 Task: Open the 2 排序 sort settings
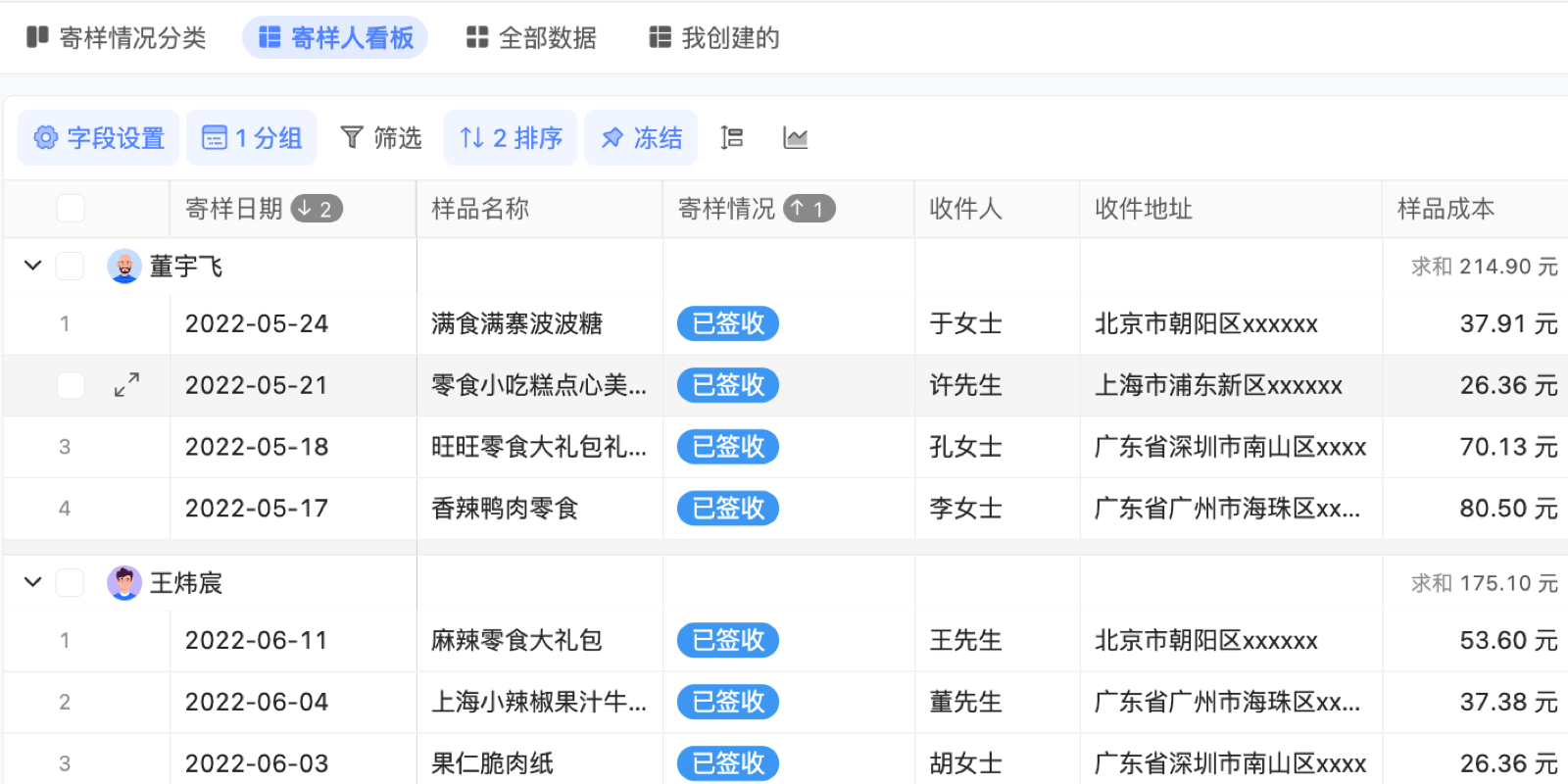tap(511, 138)
